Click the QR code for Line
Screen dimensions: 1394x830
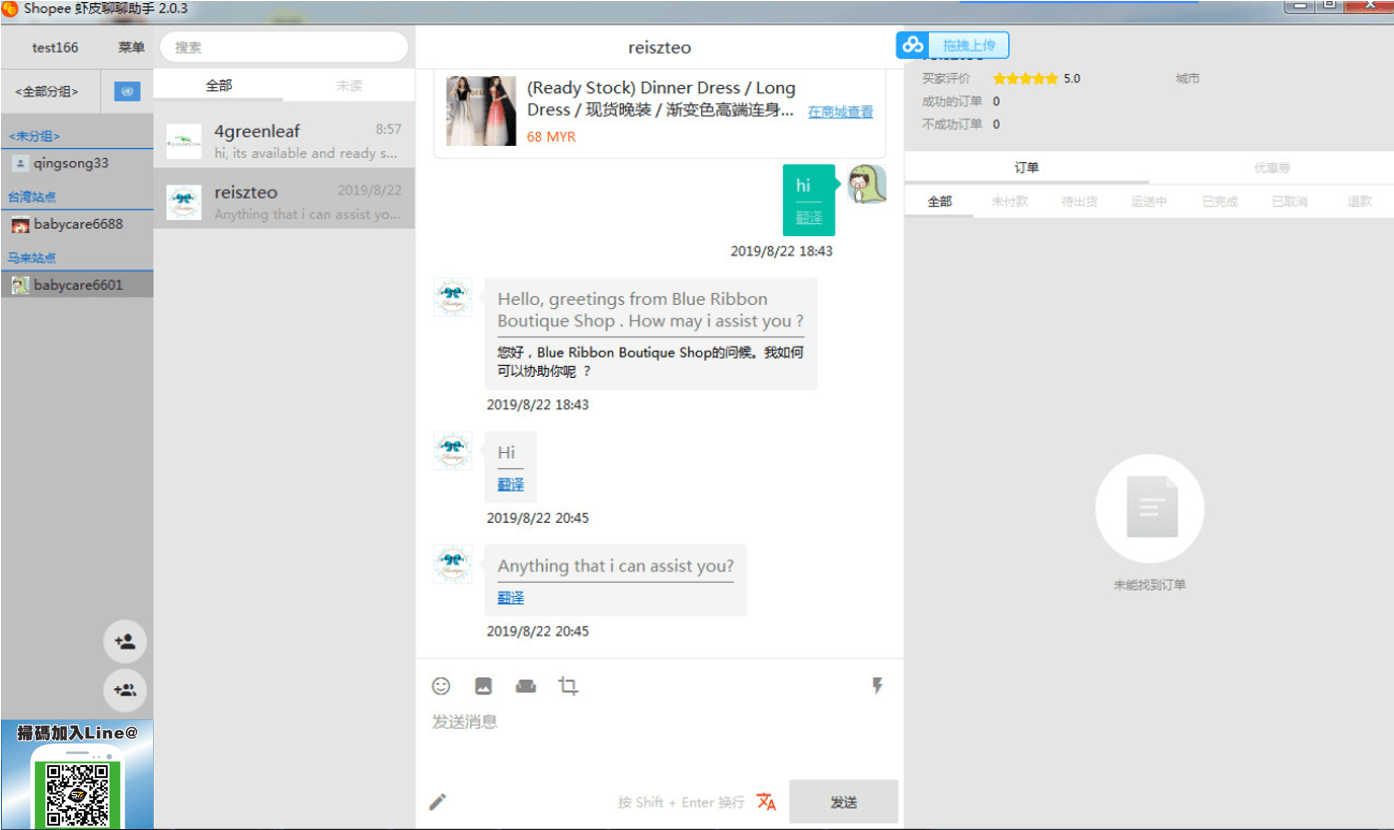click(77, 795)
